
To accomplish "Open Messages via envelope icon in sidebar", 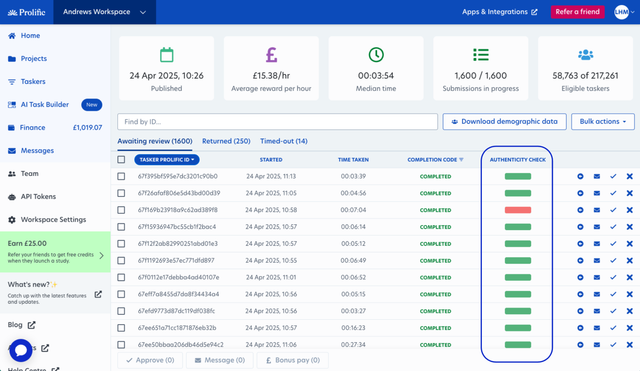I will coord(12,151).
